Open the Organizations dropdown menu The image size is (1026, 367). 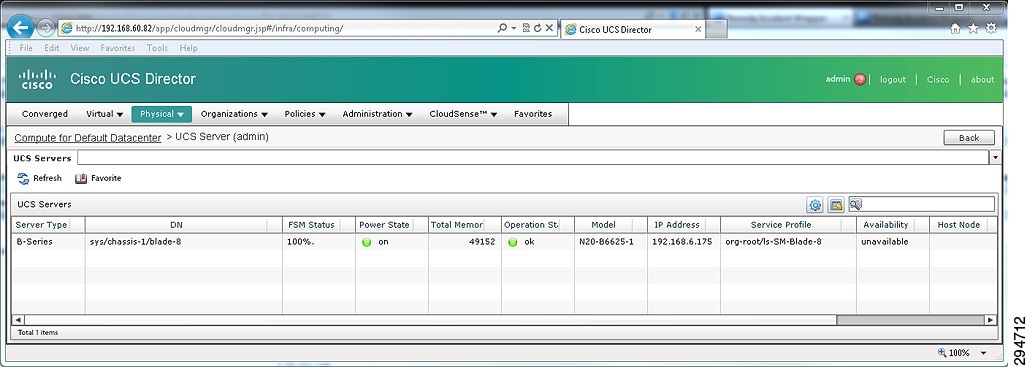(x=234, y=114)
